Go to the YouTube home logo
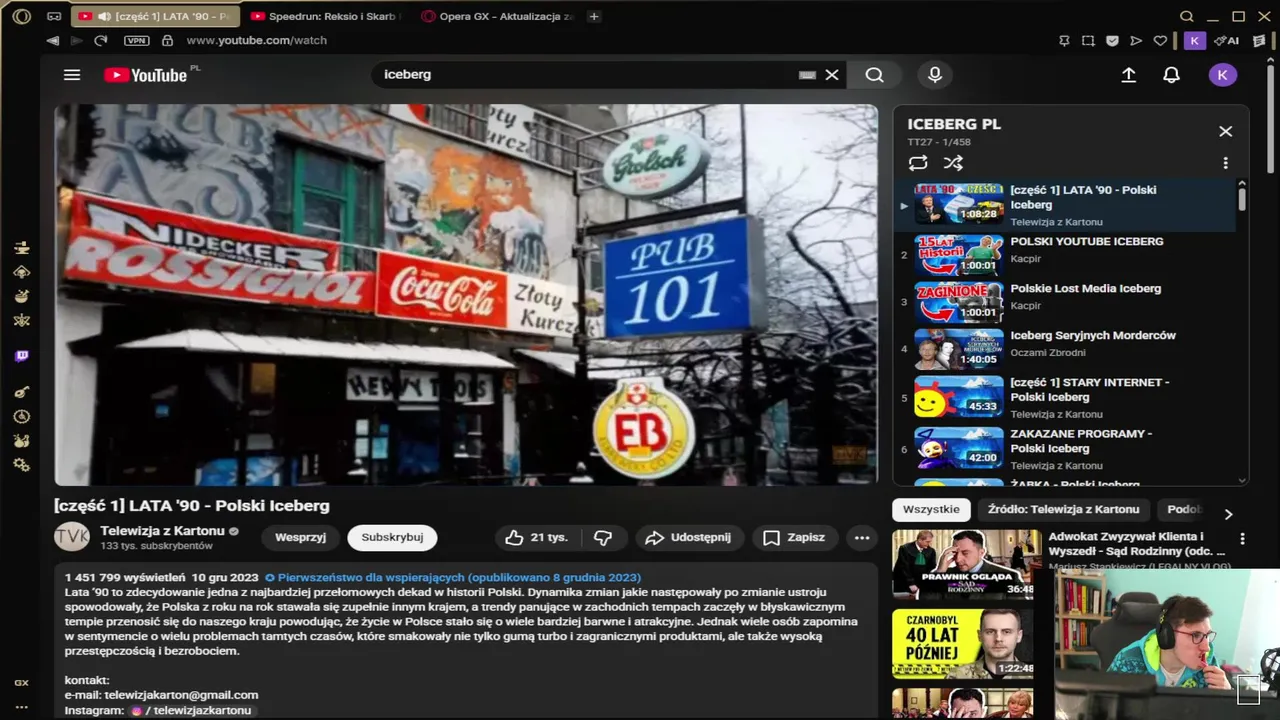Screen dimensions: 1280x720 pos(147,75)
